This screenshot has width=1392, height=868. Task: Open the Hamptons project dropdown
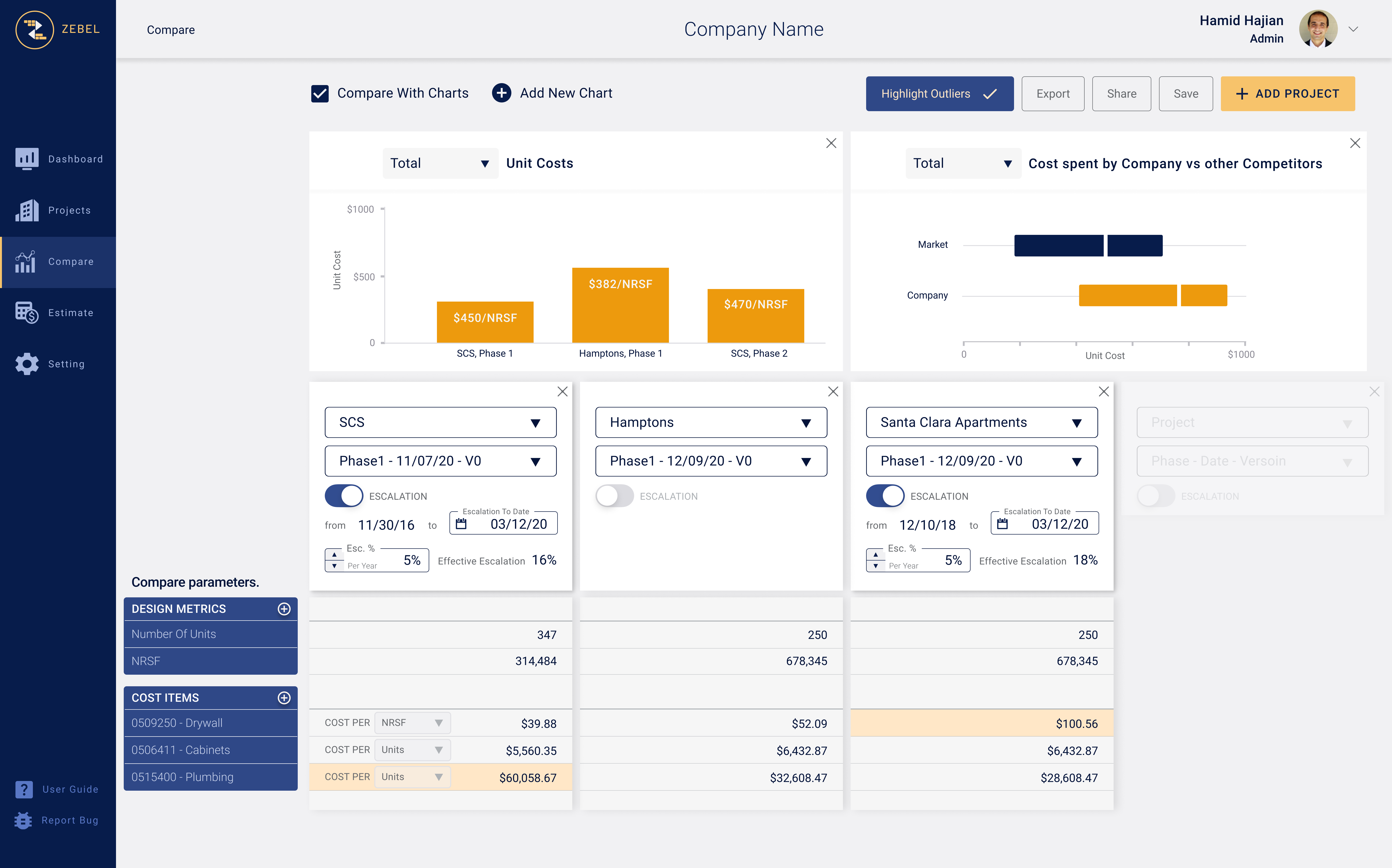pyautogui.click(x=711, y=422)
